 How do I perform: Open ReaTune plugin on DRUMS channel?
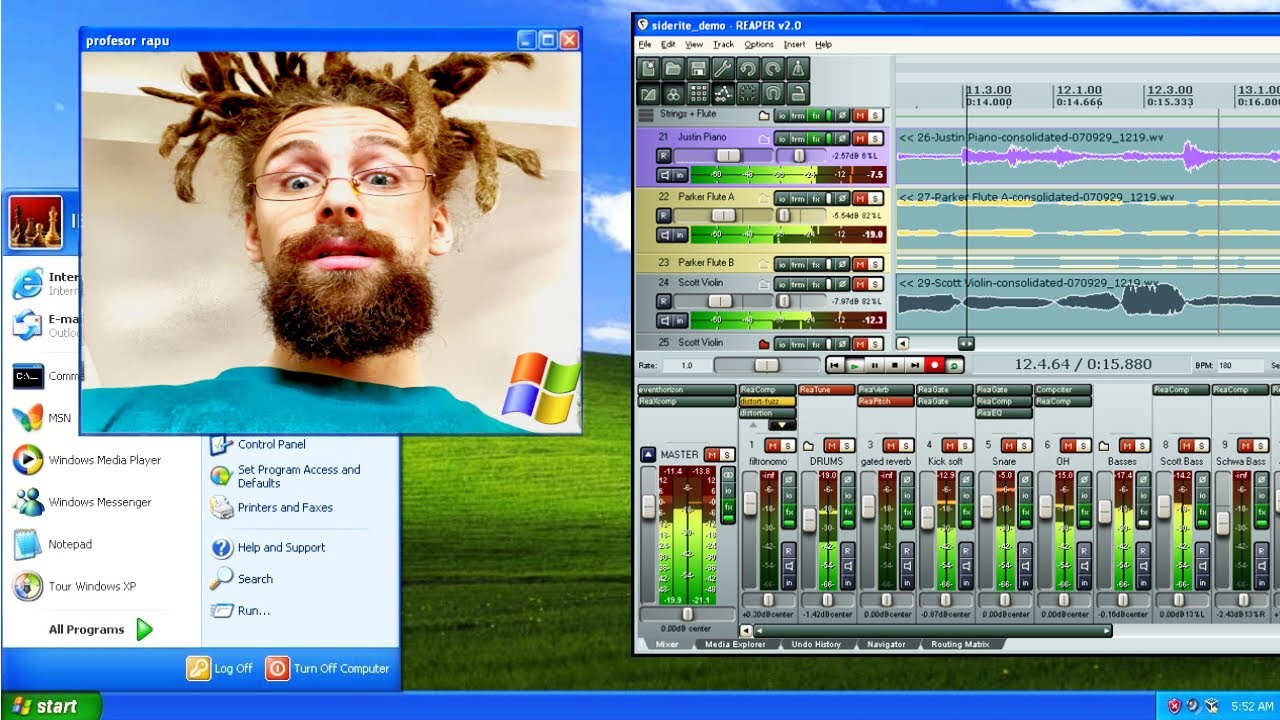tap(826, 390)
